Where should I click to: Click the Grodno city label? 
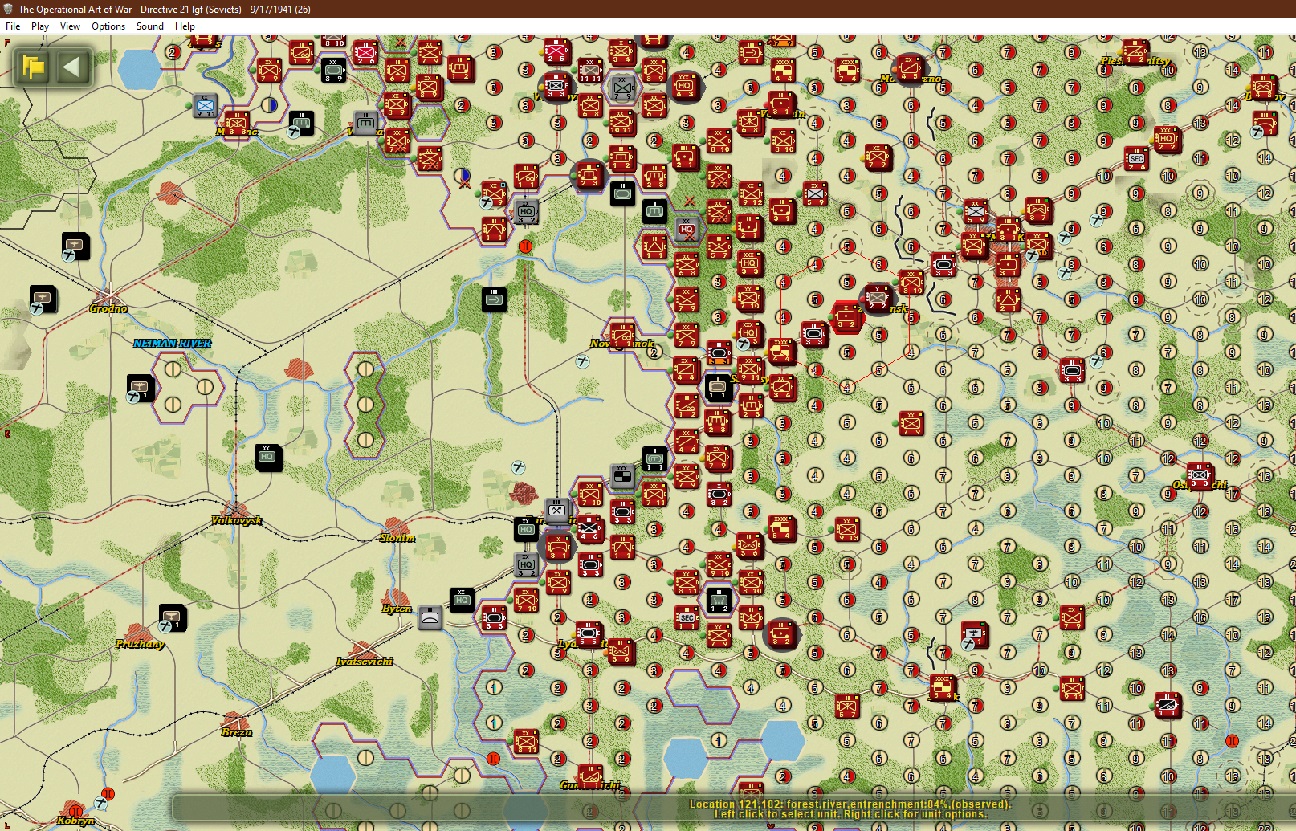tap(108, 309)
